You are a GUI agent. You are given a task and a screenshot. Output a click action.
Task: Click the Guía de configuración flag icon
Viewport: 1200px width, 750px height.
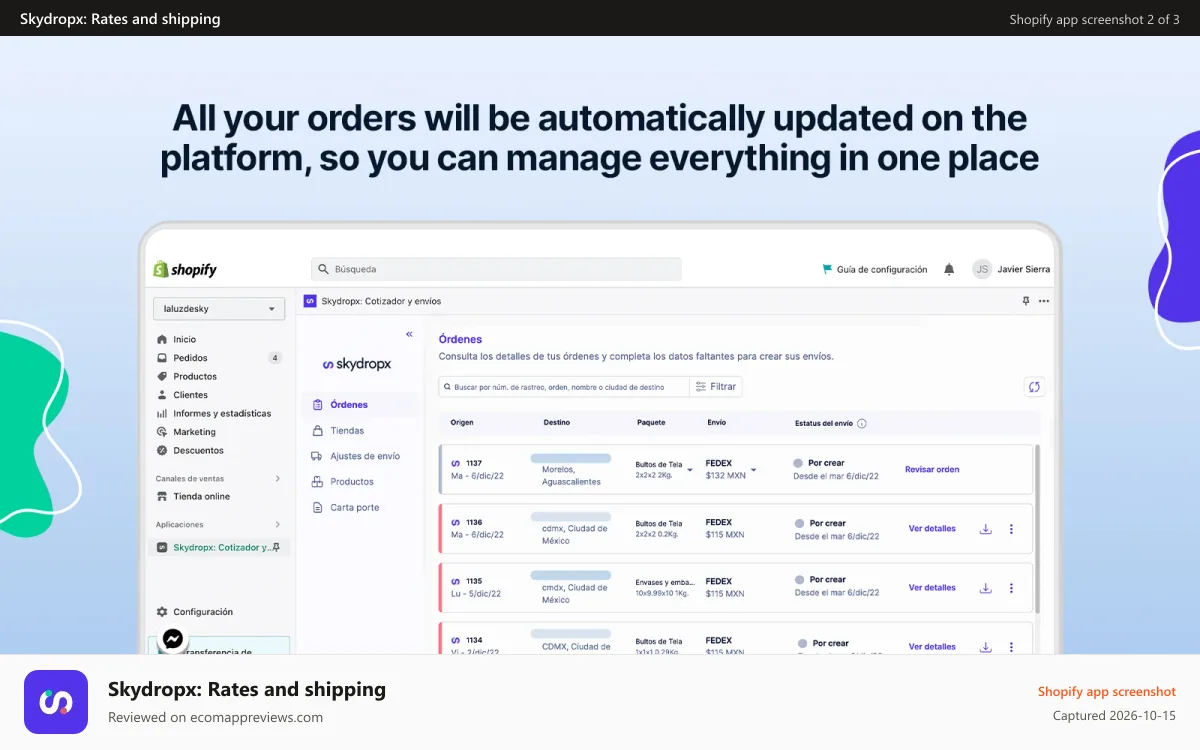click(x=827, y=269)
